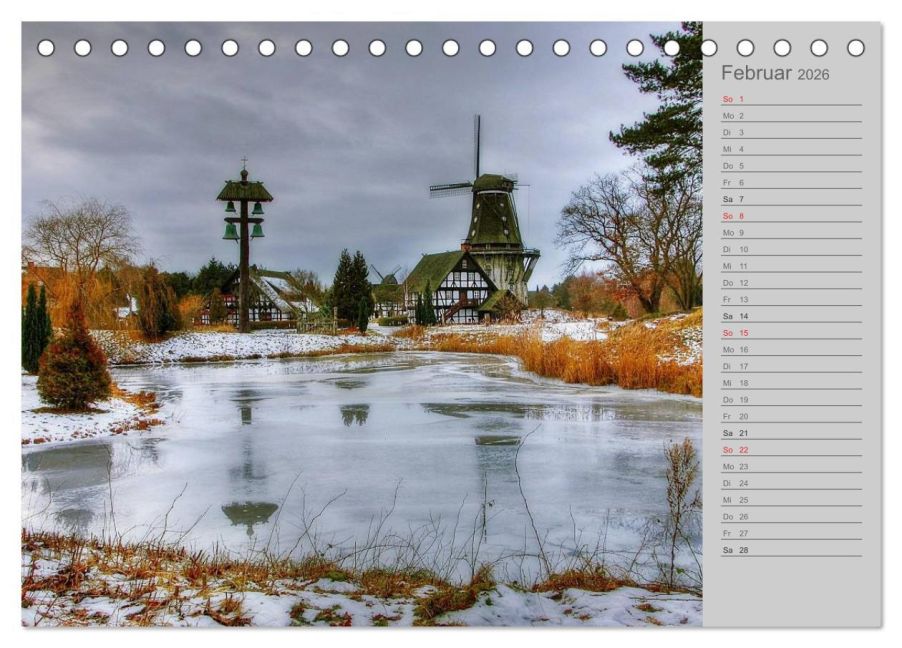Click the 'Fr 13' date row
902x648 pixels.
(792, 299)
